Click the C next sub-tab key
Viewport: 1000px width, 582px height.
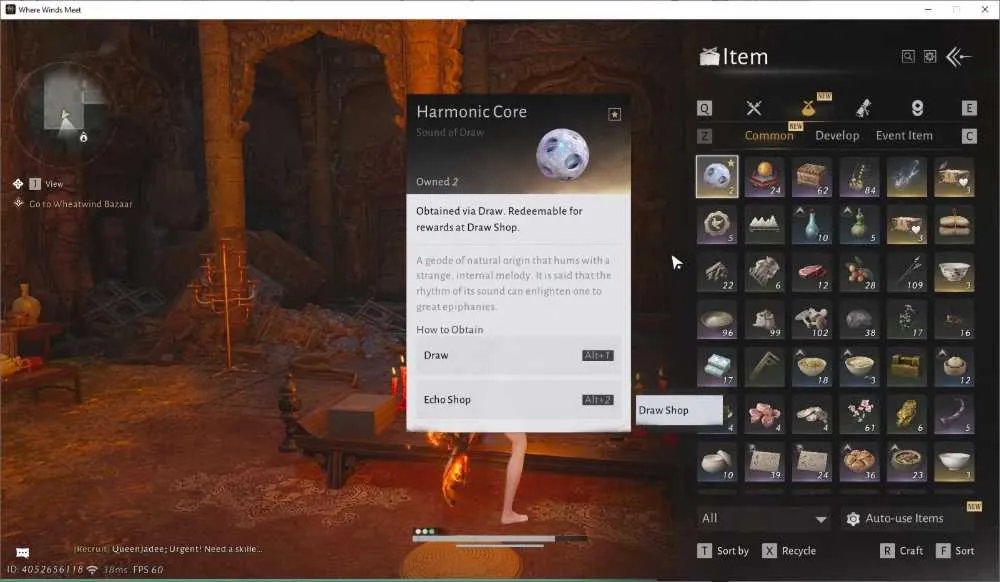[969, 136]
